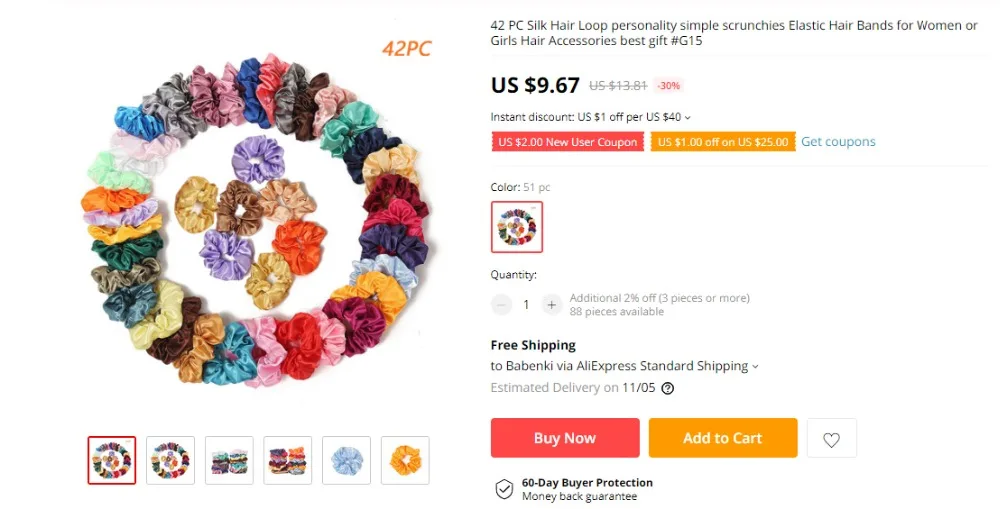The width and height of the screenshot is (1000, 509).
Task: Expand the instant discount details chevron
Action: (688, 117)
